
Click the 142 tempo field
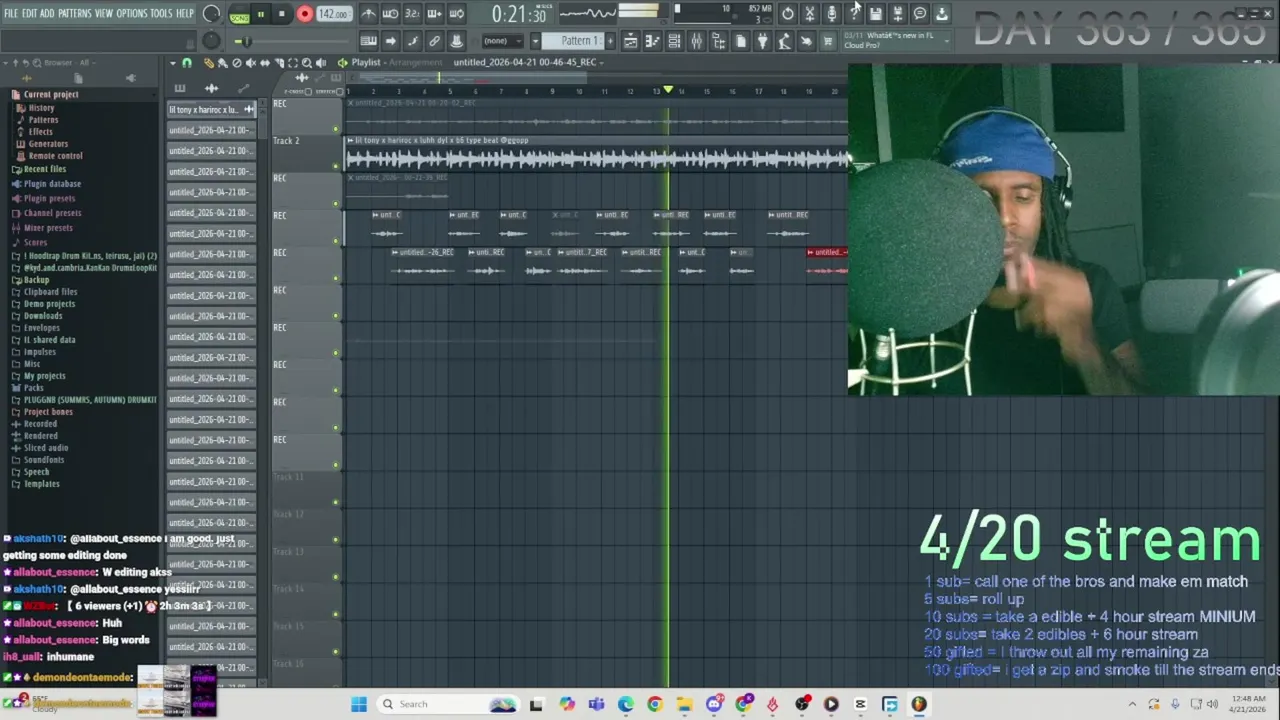333,14
